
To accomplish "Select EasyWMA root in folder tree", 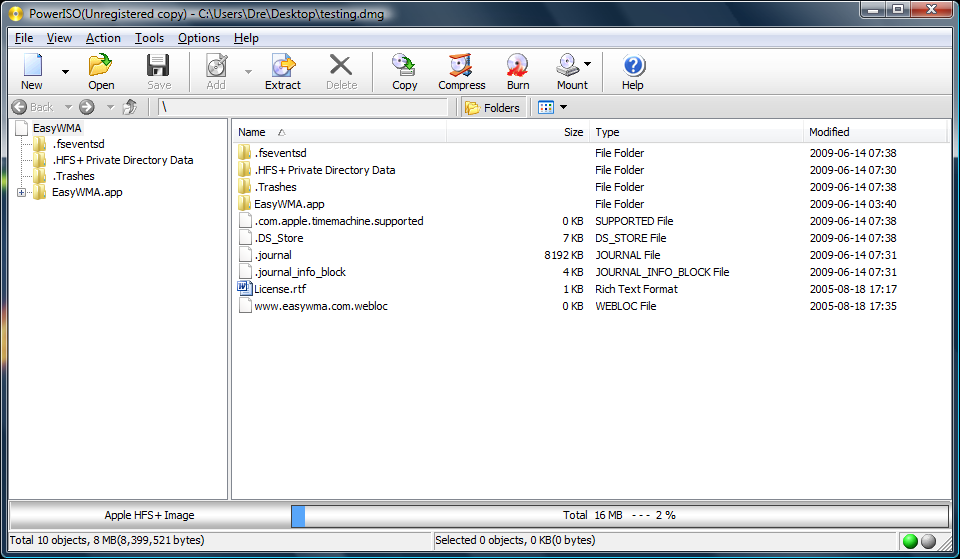I will [57, 128].
